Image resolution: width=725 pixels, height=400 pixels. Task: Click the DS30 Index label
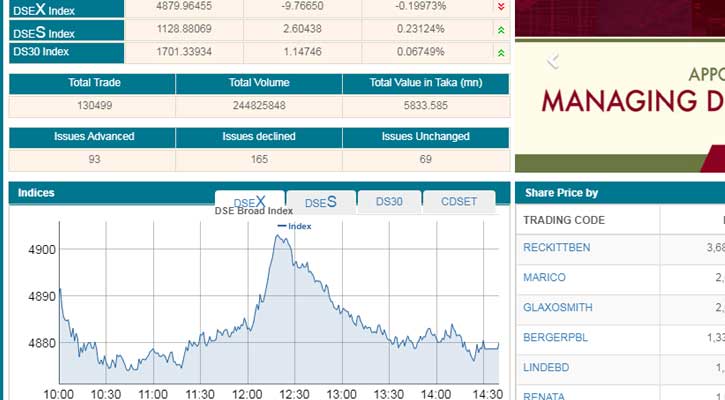tap(40, 52)
